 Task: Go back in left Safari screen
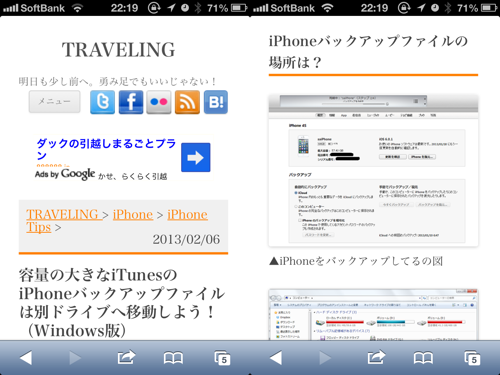[x=26, y=358]
